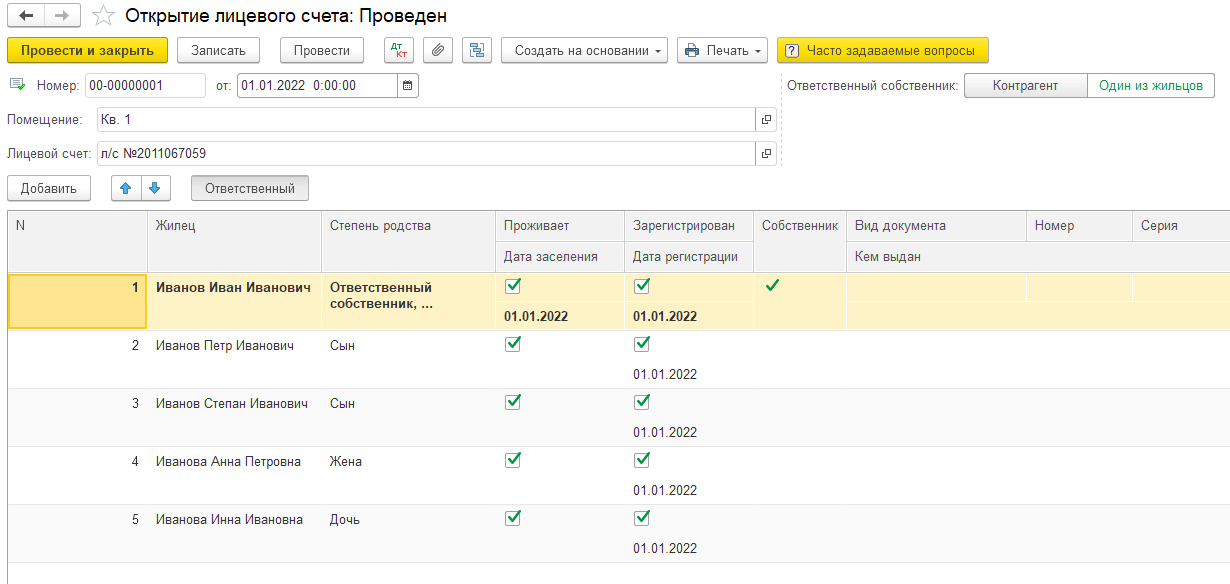
Task: Toggle Проживает for Иванов Петр Иванович
Action: tap(513, 344)
